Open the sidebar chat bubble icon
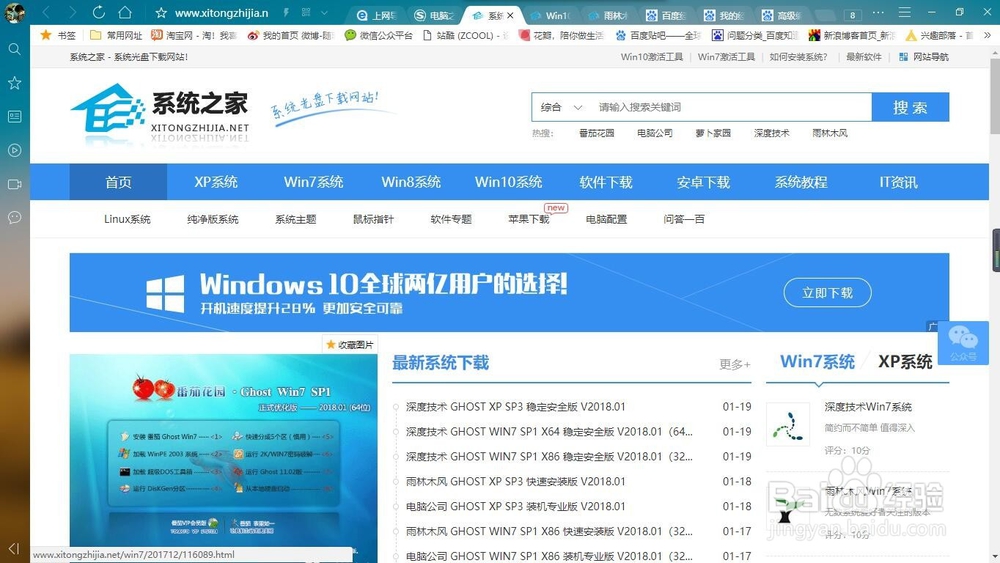Viewport: 1000px width, 563px height. [x=14, y=217]
